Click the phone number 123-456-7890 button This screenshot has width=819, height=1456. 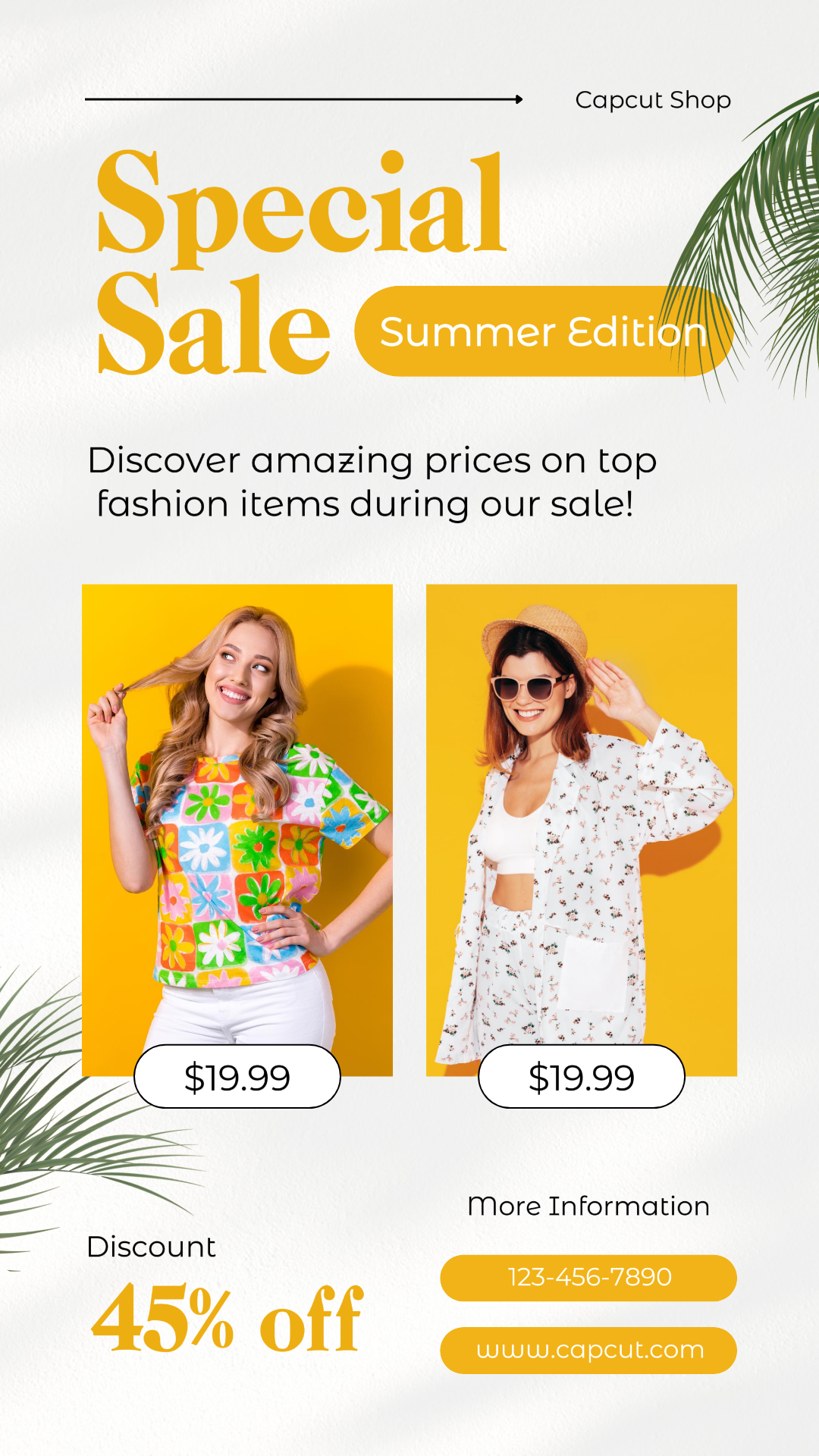tap(588, 1278)
